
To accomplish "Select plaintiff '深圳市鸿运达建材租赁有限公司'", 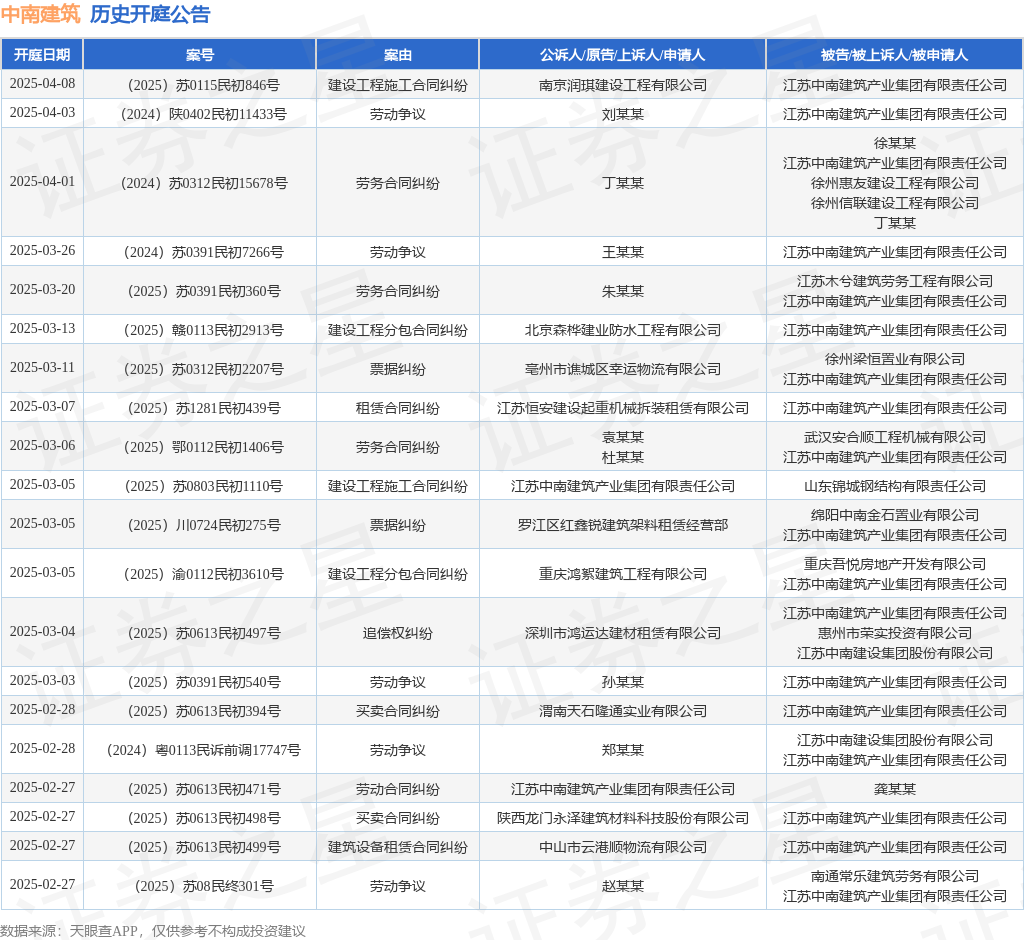I will [x=622, y=634].
